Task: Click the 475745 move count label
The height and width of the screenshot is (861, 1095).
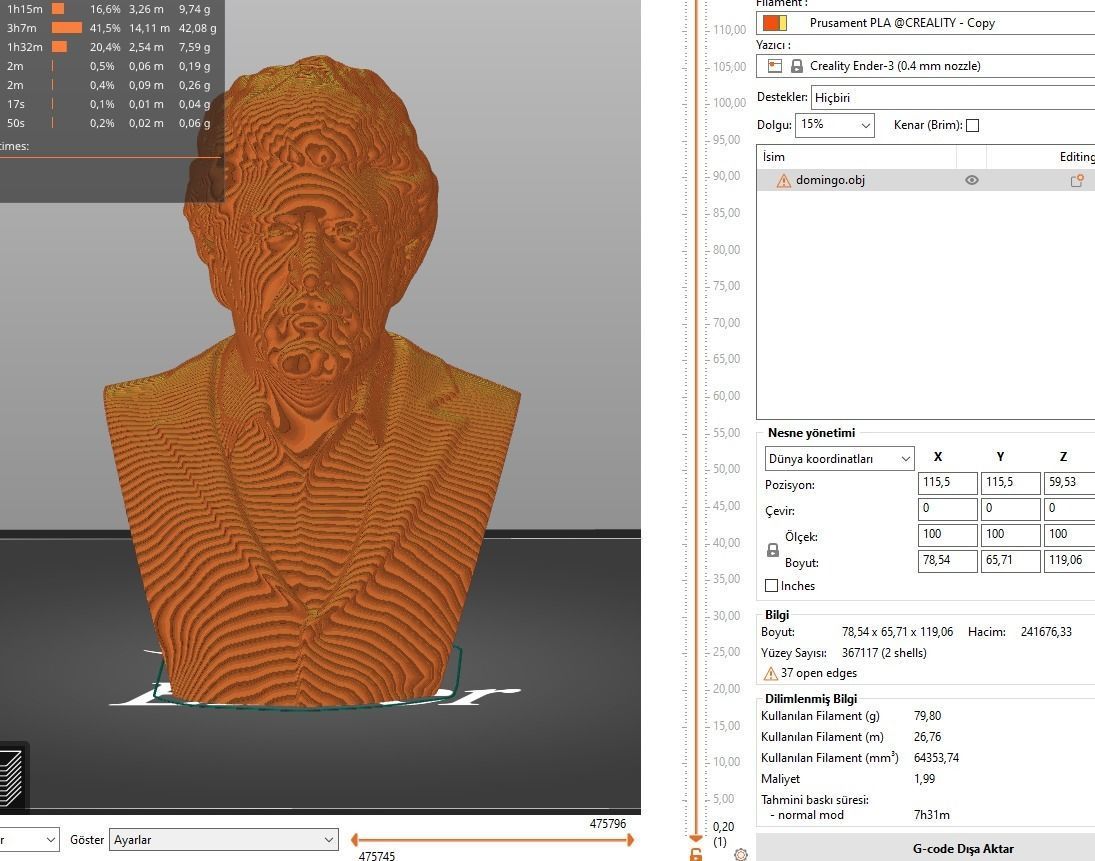Action: click(377, 855)
